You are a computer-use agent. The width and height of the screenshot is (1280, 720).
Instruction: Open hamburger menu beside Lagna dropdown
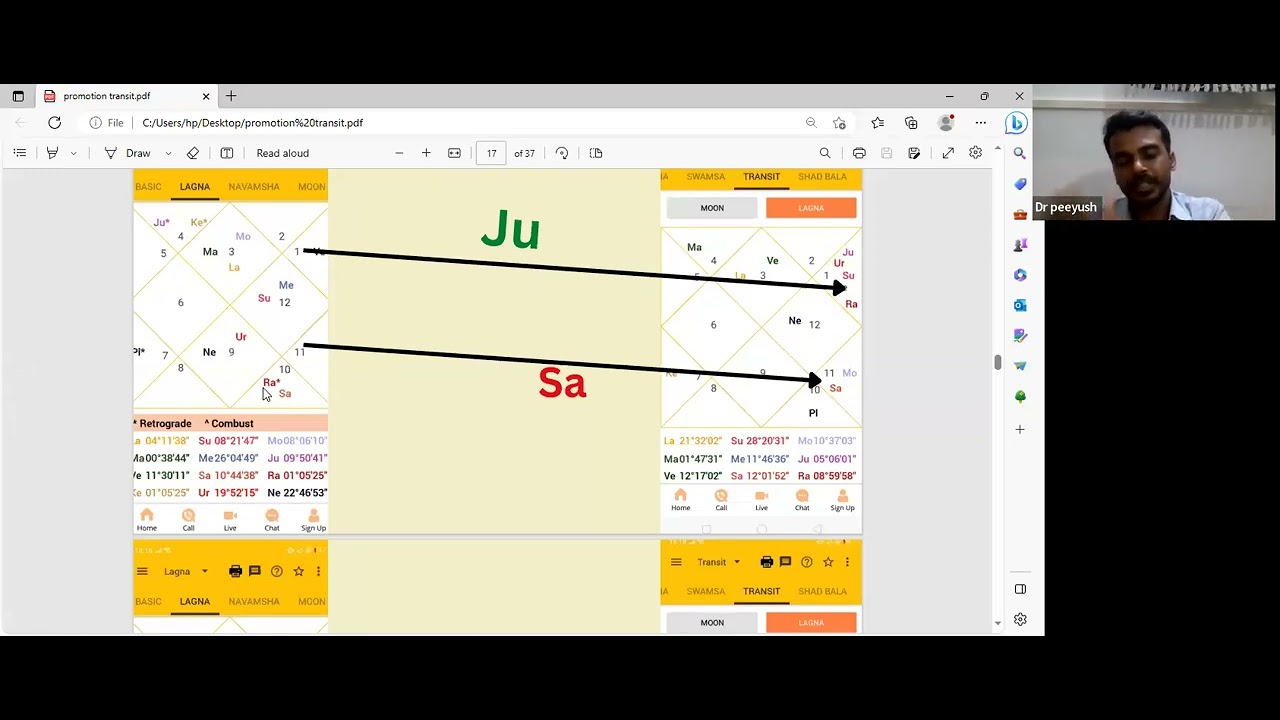click(x=142, y=572)
